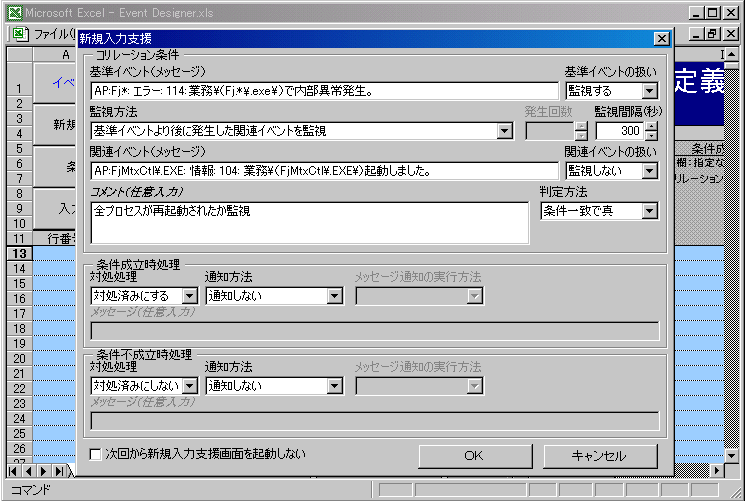Click the 基準イベント(メッセージ) input field
Image resolution: width=745 pixels, height=501 pixels.
(x=324, y=91)
